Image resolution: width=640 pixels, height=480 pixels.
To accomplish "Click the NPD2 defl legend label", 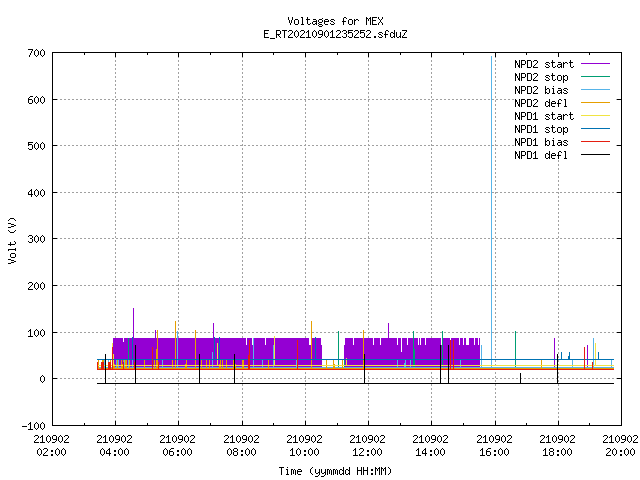I will point(541,103).
